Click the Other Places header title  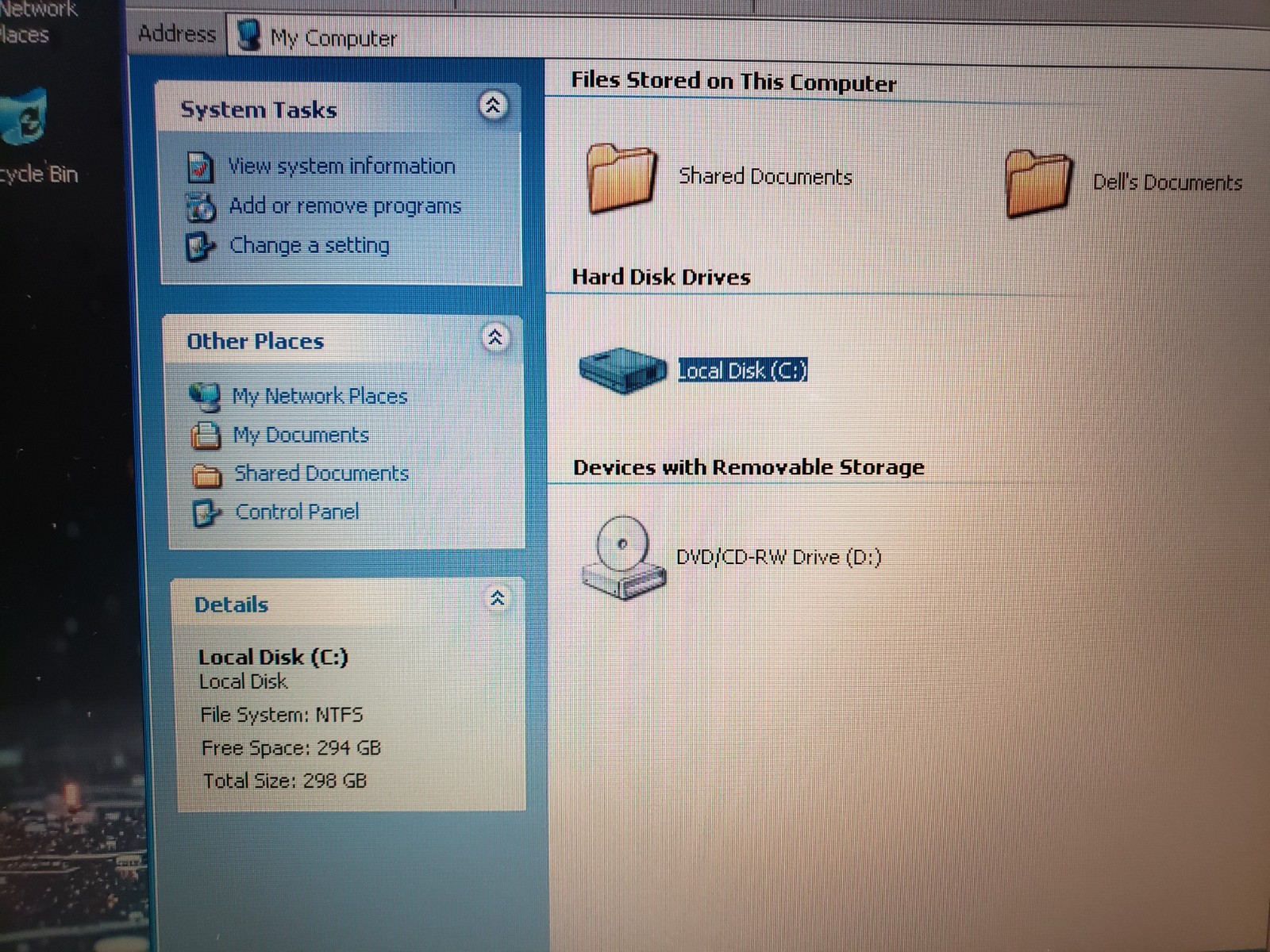[256, 341]
